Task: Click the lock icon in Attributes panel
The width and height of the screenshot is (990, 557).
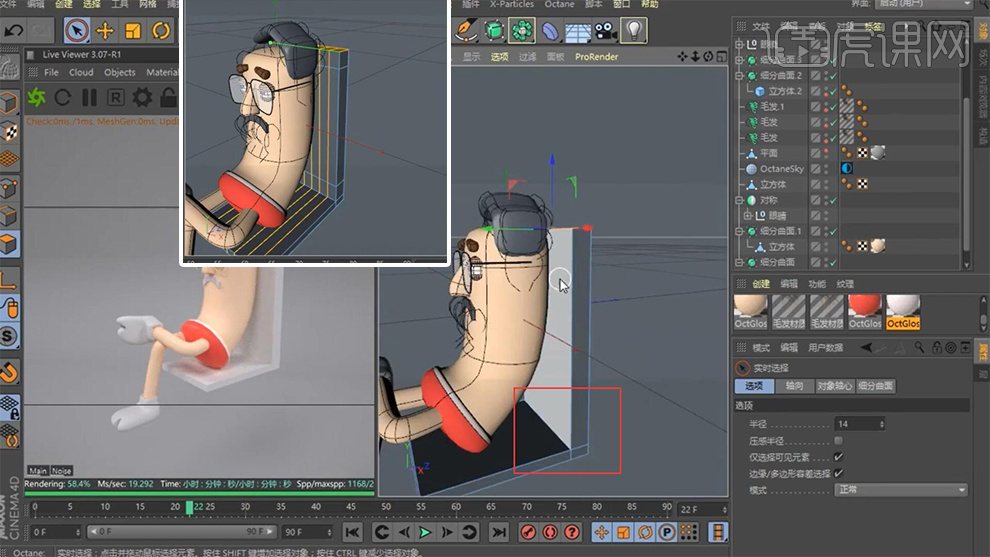Action: (936, 347)
